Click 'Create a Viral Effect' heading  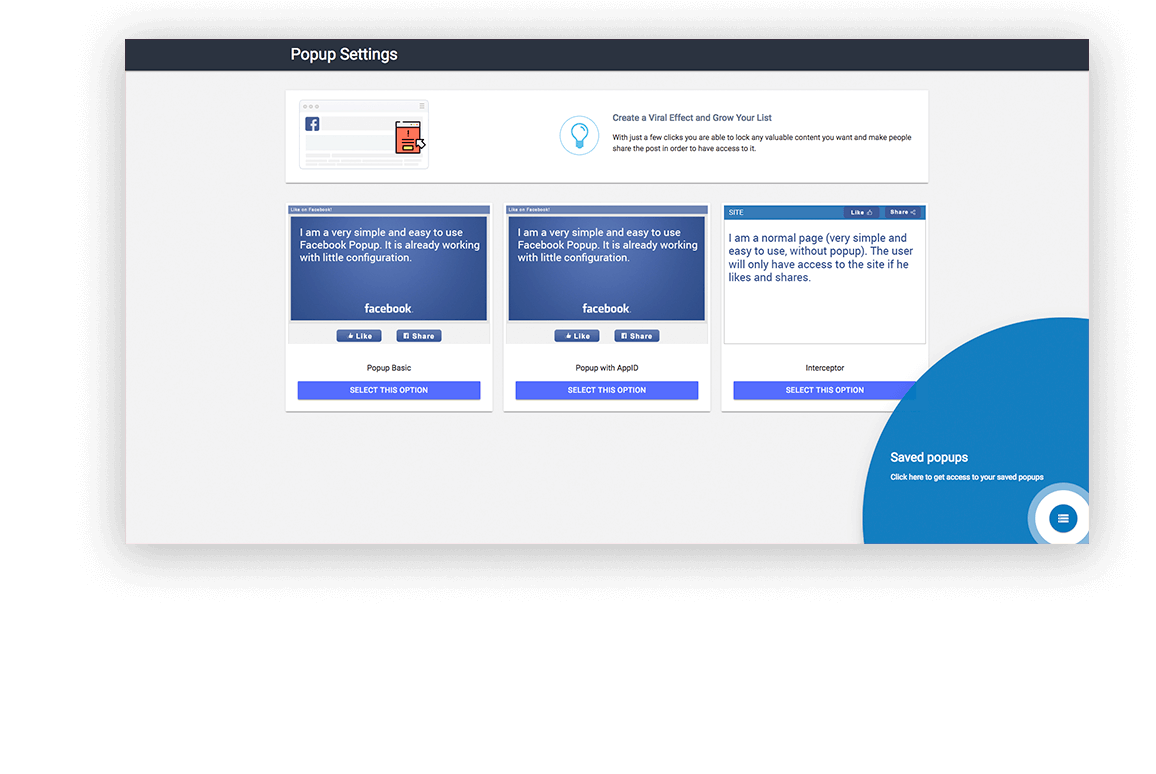tap(692, 118)
